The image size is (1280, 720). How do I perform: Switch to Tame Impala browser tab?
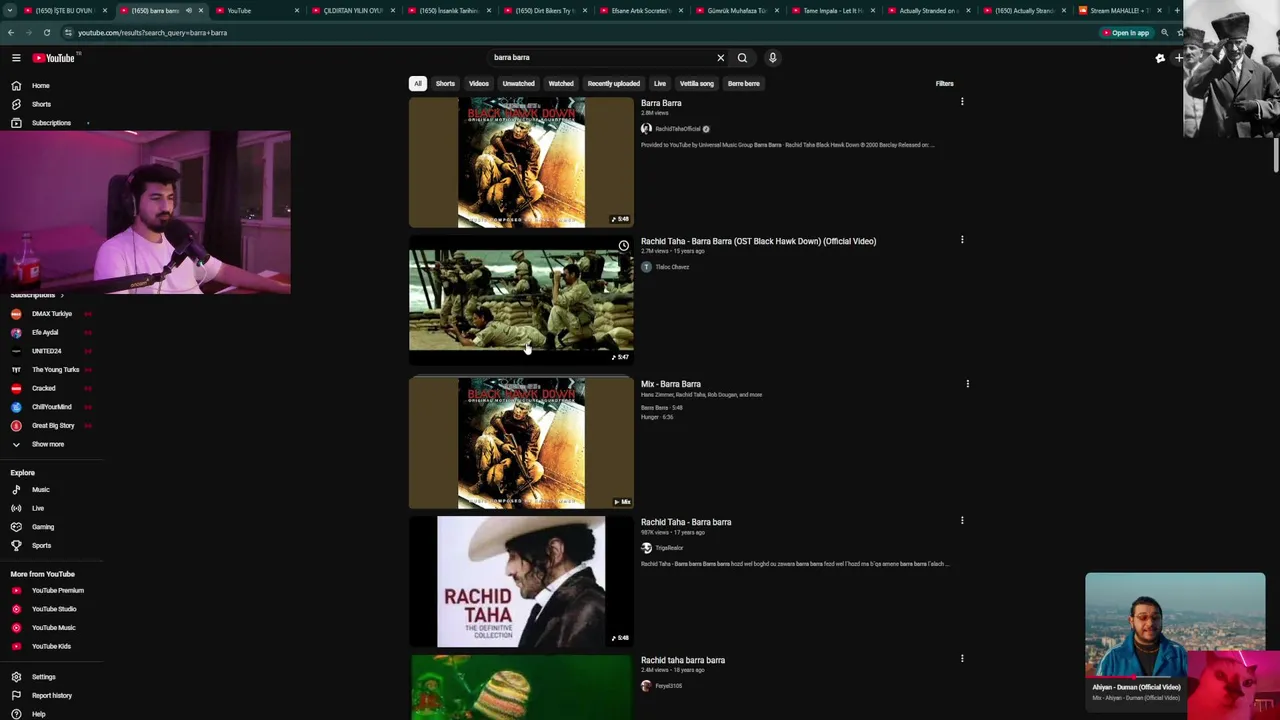(832, 10)
